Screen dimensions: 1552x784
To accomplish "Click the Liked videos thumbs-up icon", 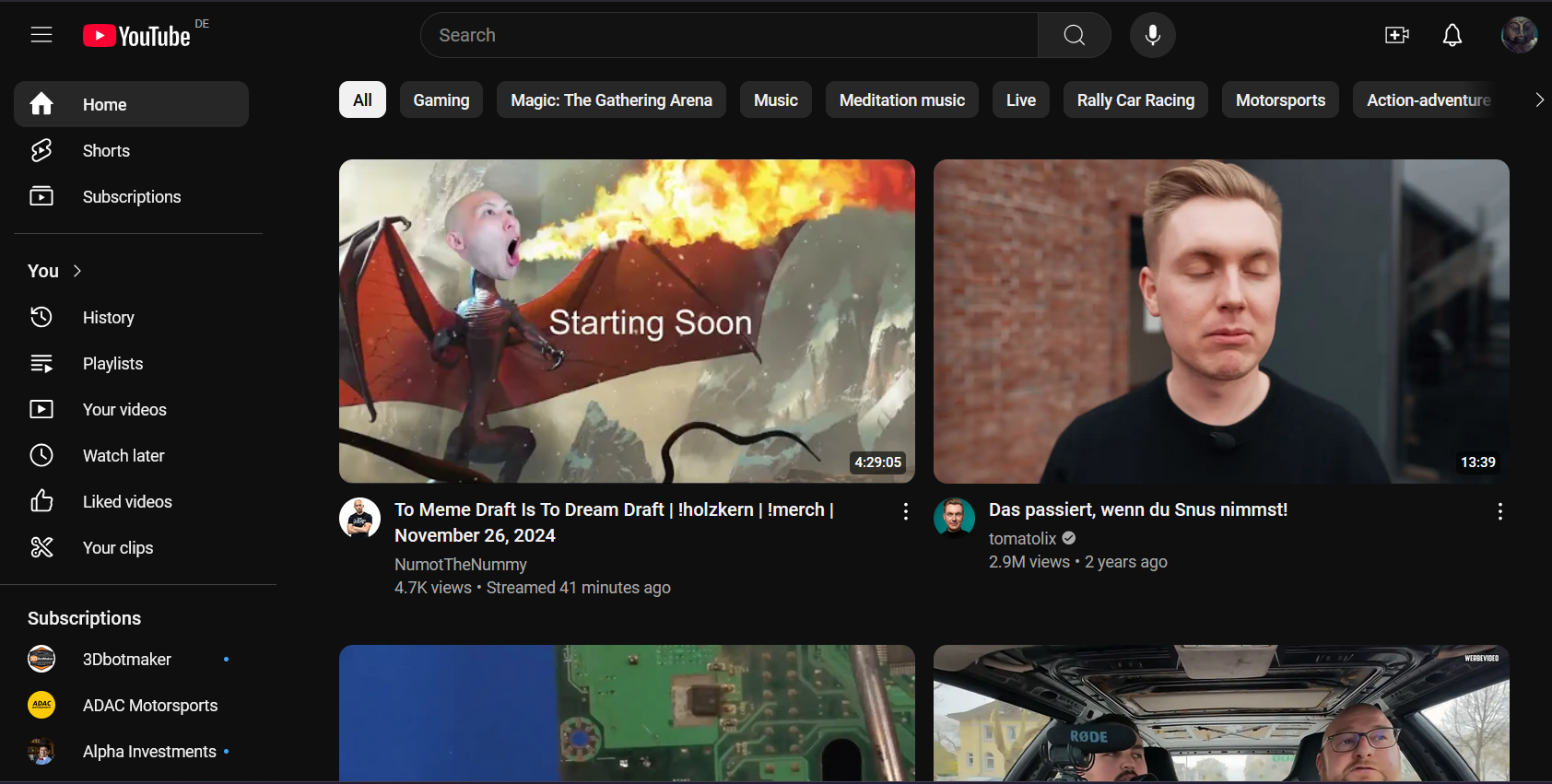I will pos(41,501).
